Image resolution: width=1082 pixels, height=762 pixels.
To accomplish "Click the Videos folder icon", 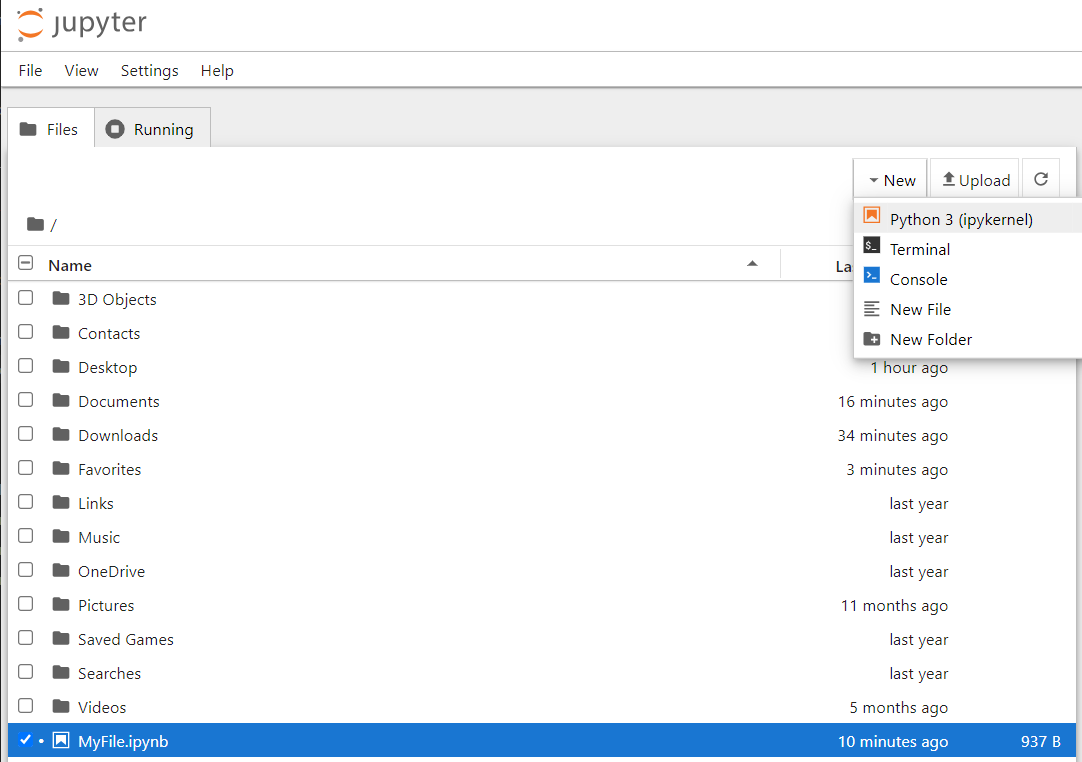I will [61, 705].
